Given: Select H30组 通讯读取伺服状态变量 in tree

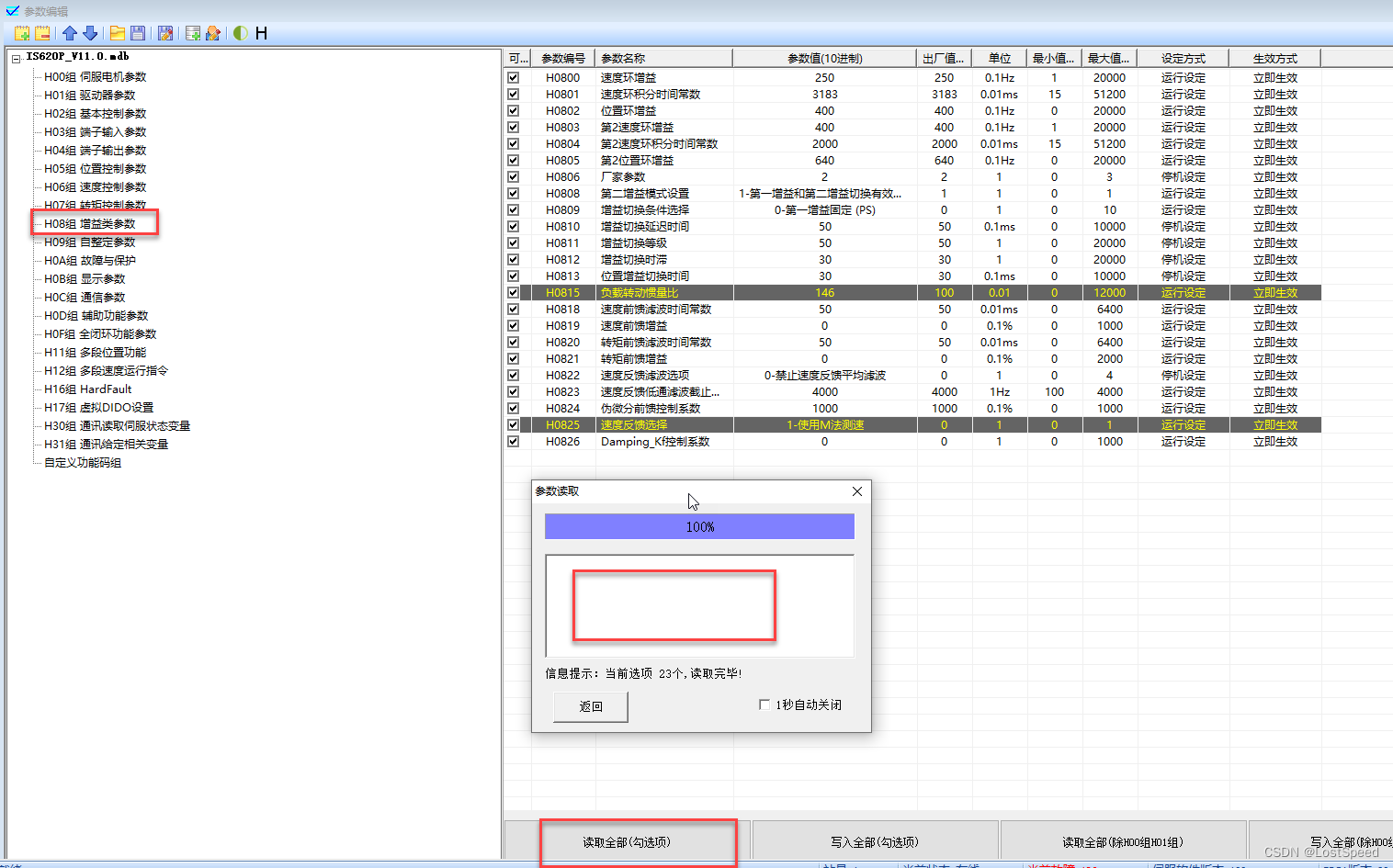Looking at the screenshot, I should tap(118, 426).
